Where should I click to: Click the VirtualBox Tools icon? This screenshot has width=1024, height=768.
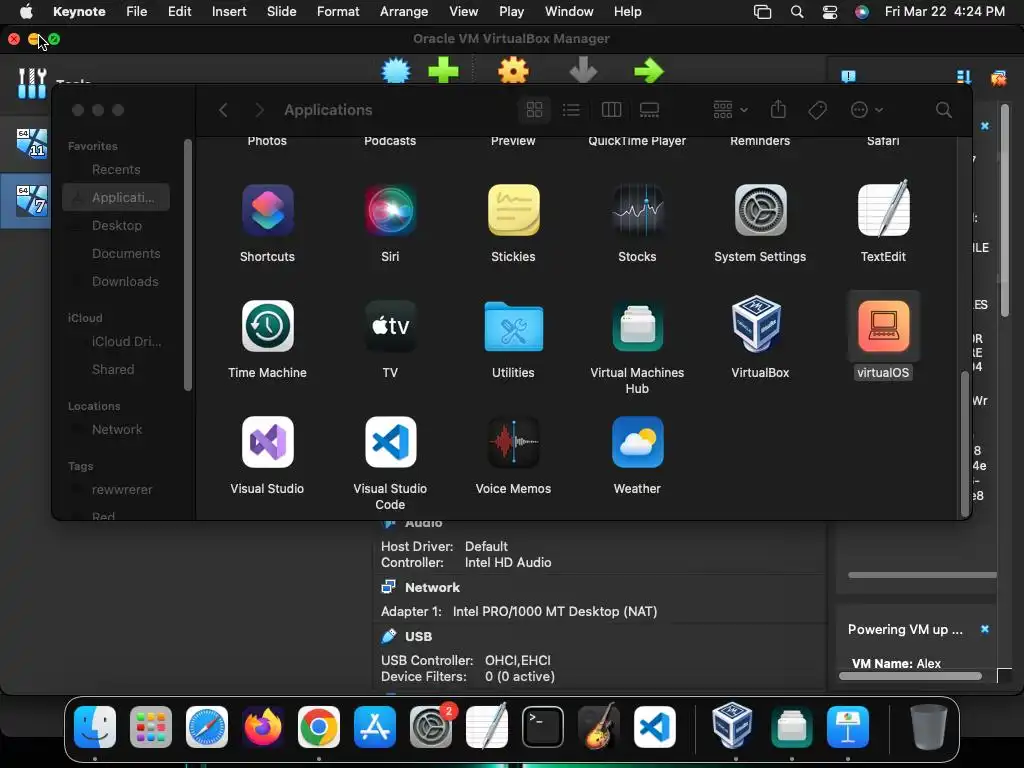pyautogui.click(x=32, y=83)
